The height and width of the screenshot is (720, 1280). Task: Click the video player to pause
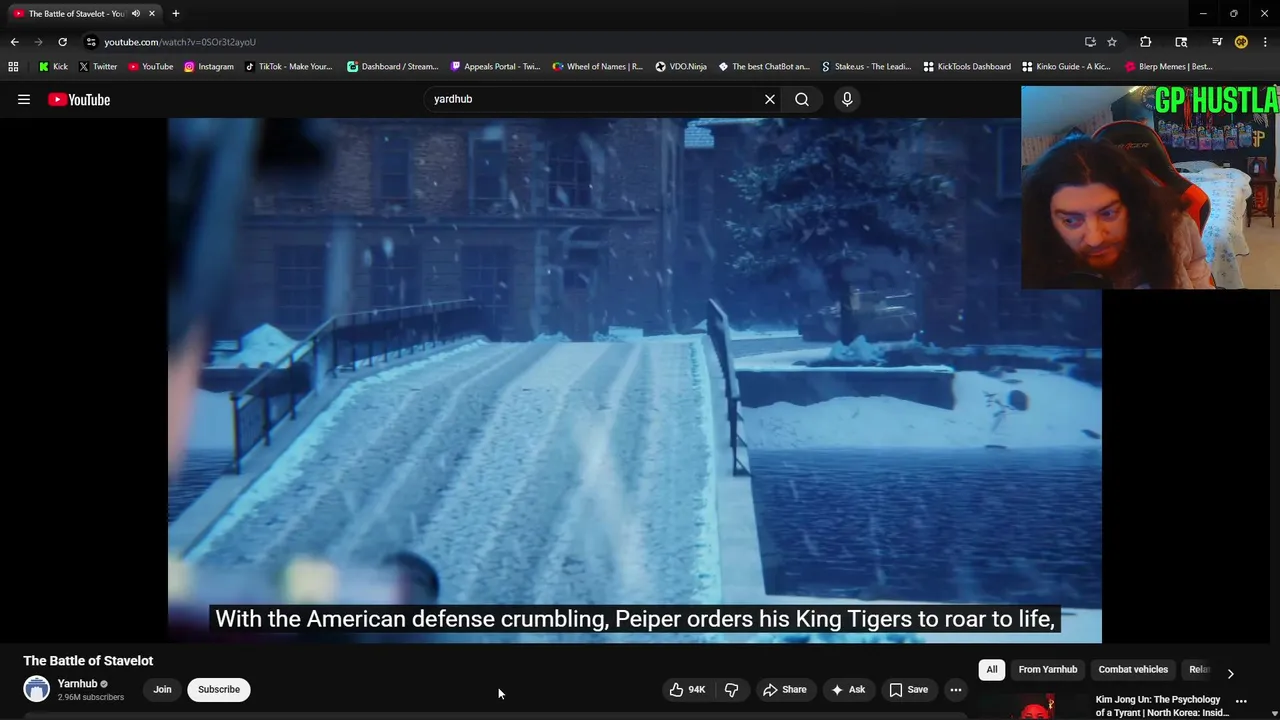pyautogui.click(x=634, y=380)
